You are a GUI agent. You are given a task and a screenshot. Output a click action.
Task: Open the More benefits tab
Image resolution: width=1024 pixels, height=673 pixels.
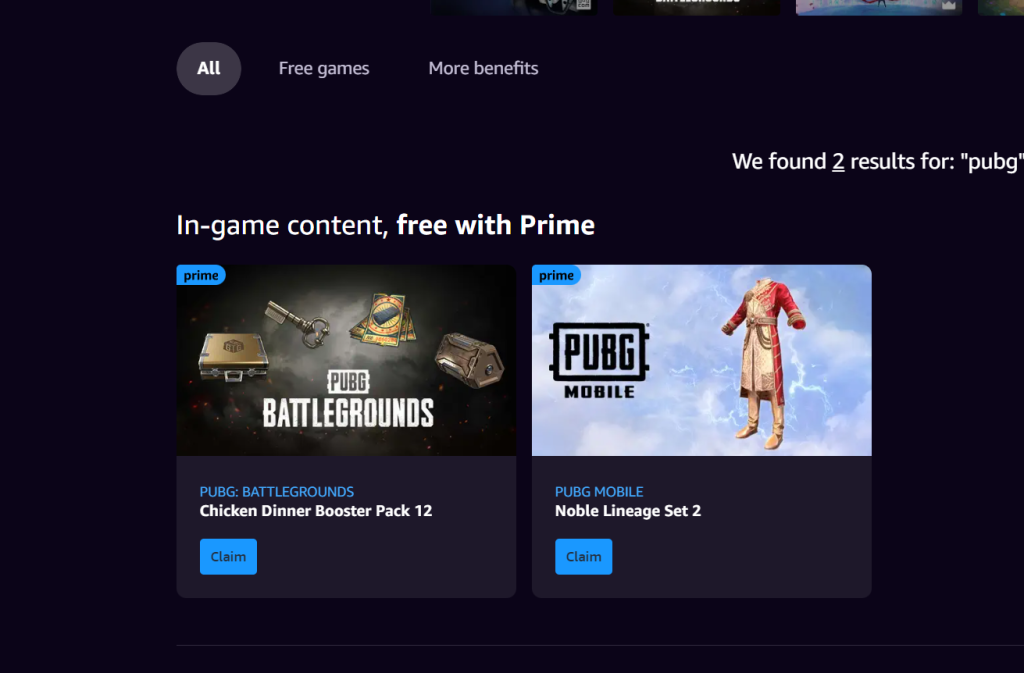coord(483,69)
